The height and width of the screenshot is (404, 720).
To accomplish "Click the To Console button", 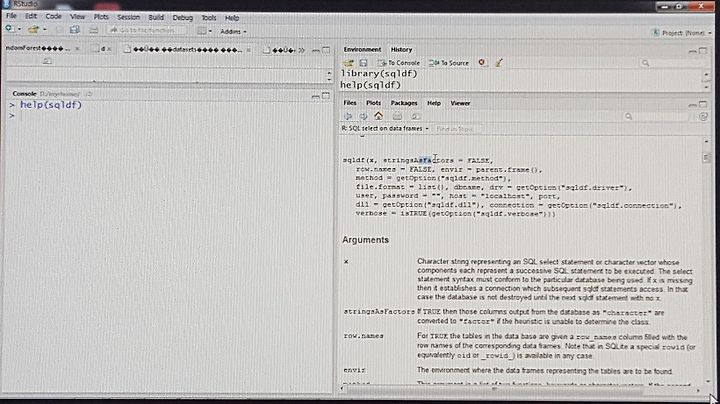I will (x=399, y=63).
